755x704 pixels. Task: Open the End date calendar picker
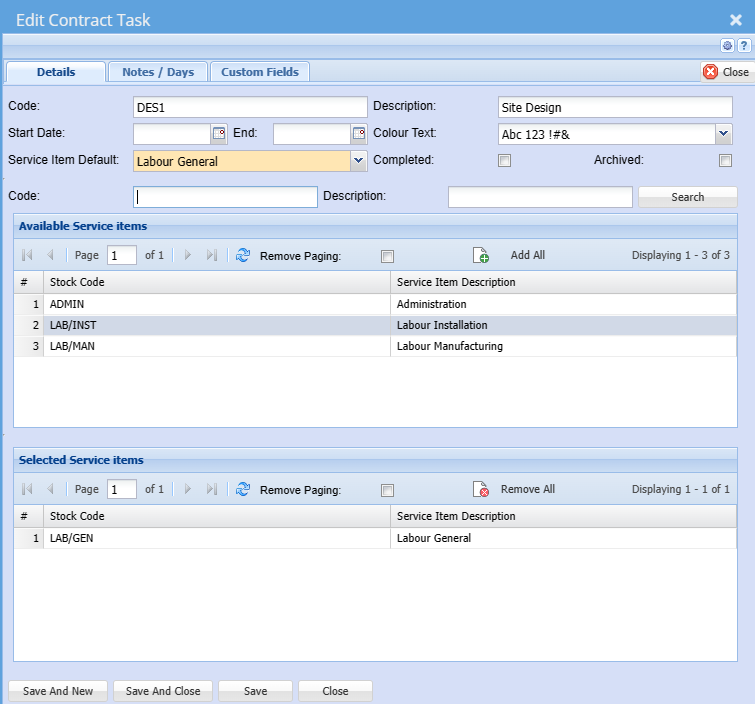pos(359,134)
